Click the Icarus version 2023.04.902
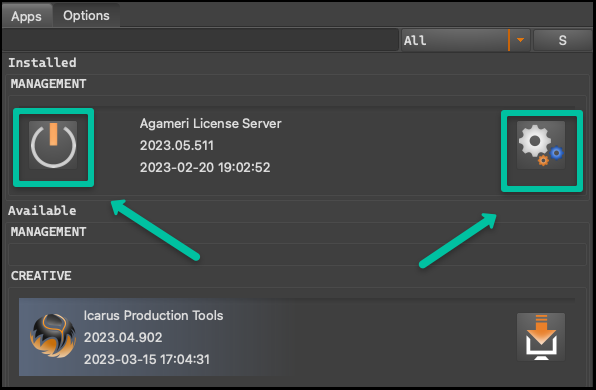Screen dimensions: 596x390 click(x=123, y=338)
